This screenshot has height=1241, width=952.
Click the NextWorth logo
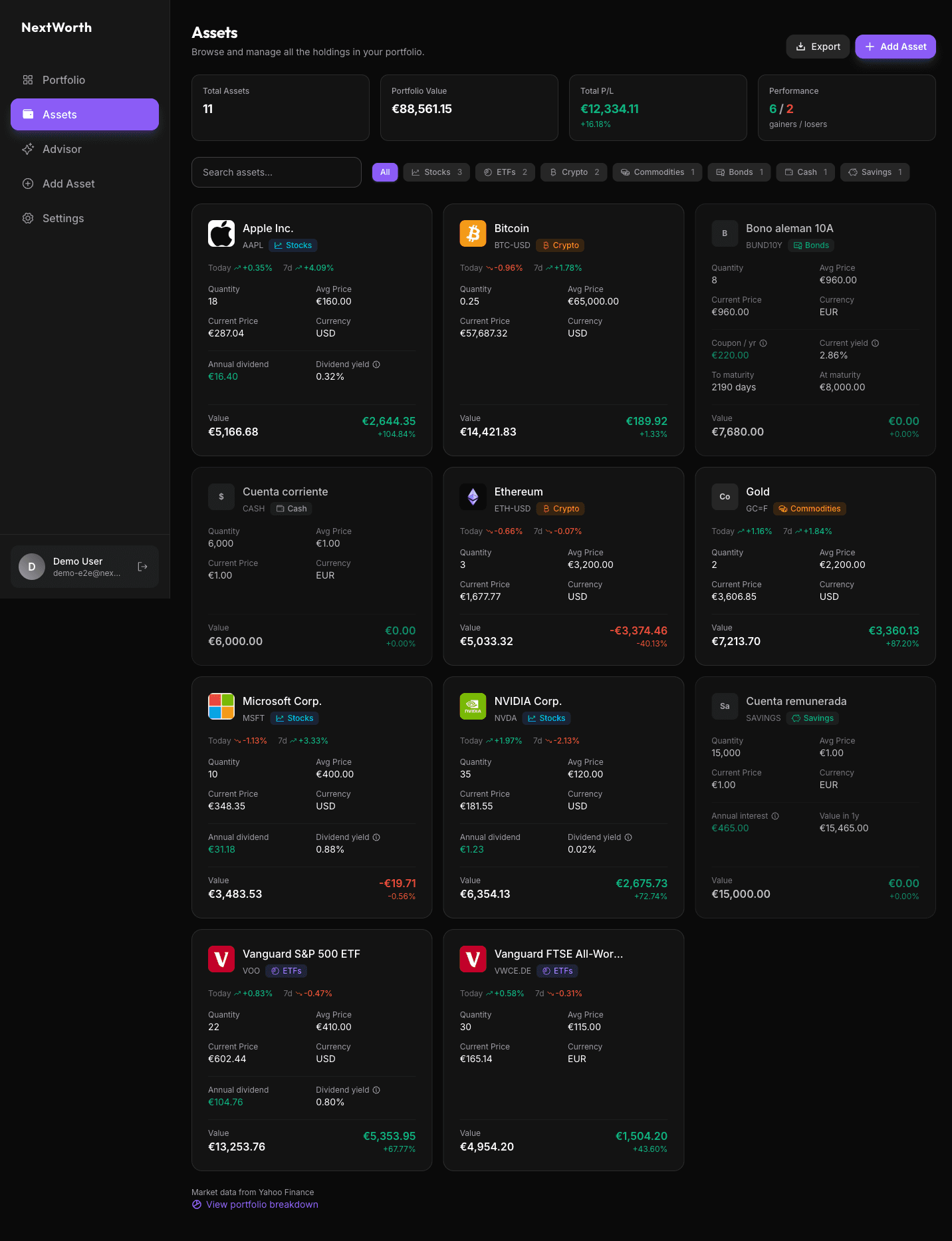57,27
